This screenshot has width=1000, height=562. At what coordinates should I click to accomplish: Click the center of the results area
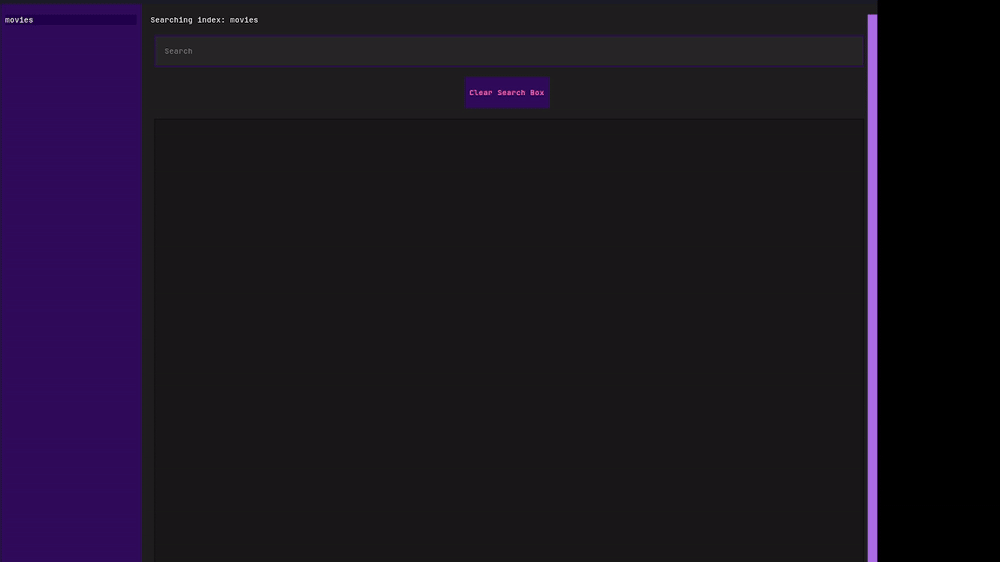coord(509,340)
